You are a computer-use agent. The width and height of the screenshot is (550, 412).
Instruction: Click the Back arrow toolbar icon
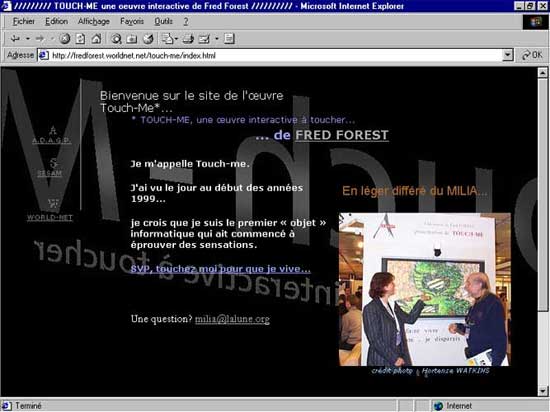15,39
